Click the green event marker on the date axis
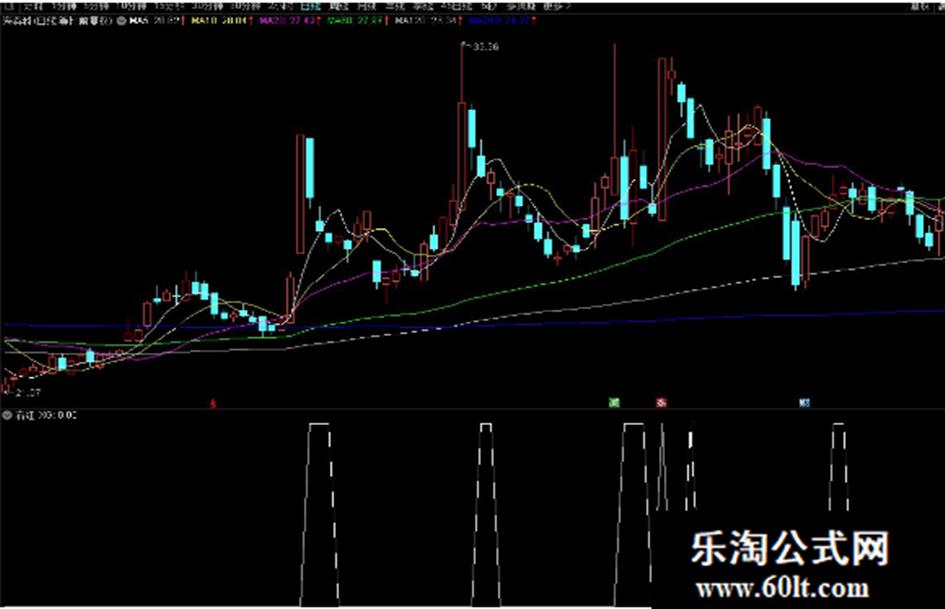The height and width of the screenshot is (609, 945). coord(614,402)
